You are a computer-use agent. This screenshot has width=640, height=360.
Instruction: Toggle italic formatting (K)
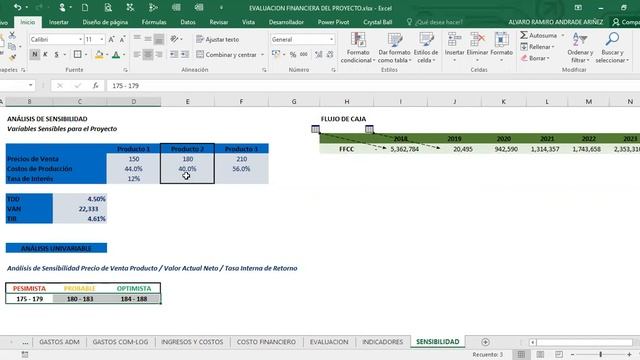tap(45, 54)
